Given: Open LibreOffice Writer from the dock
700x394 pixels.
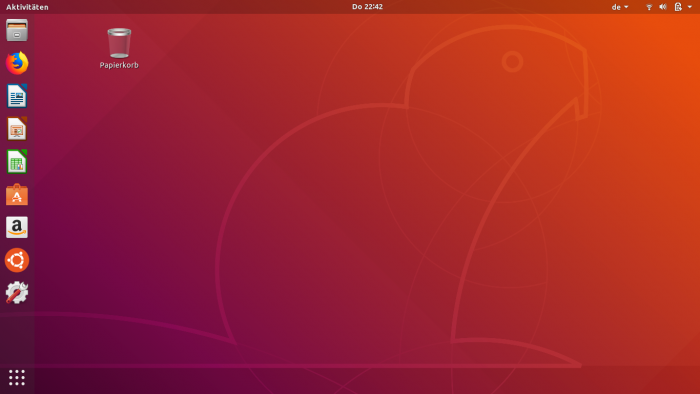Looking at the screenshot, I should [17, 96].
